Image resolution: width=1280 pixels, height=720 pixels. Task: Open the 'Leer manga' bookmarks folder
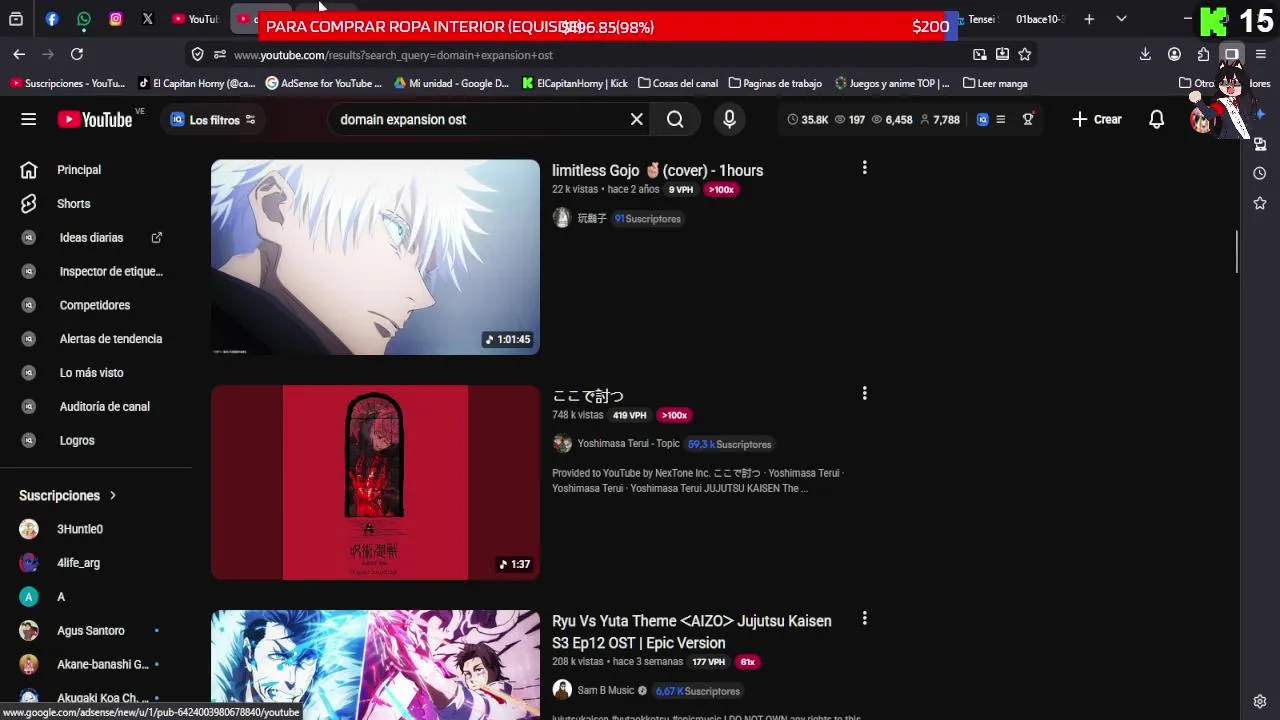click(x=995, y=84)
